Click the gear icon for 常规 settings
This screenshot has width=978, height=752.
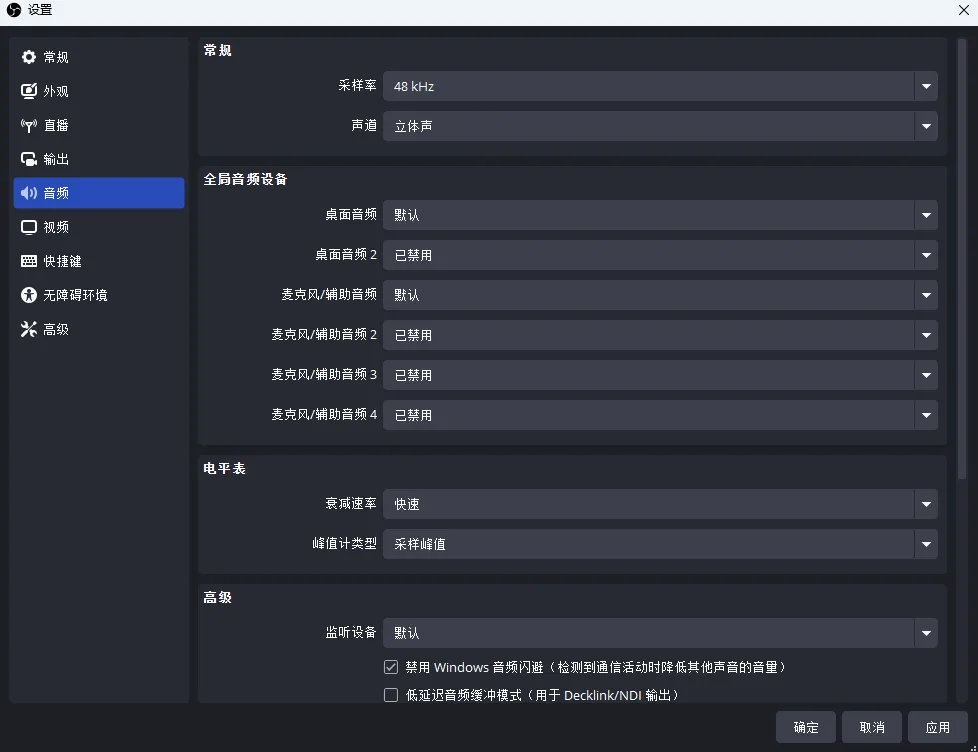tap(29, 57)
